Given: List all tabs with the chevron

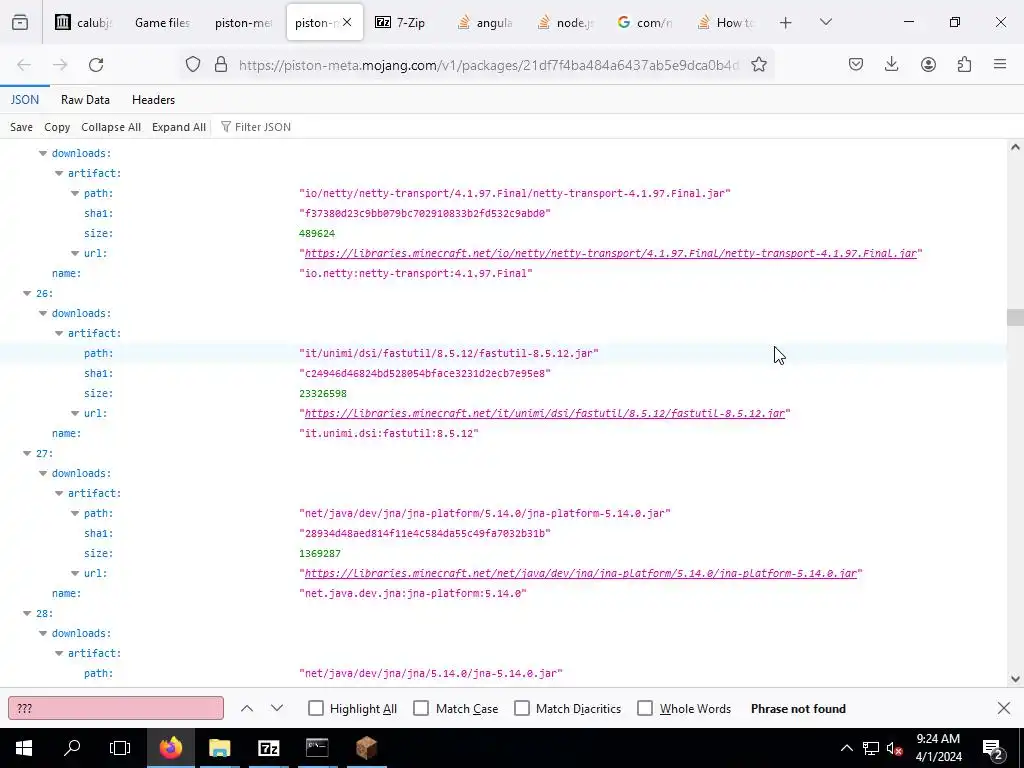Looking at the screenshot, I should click(x=825, y=23).
